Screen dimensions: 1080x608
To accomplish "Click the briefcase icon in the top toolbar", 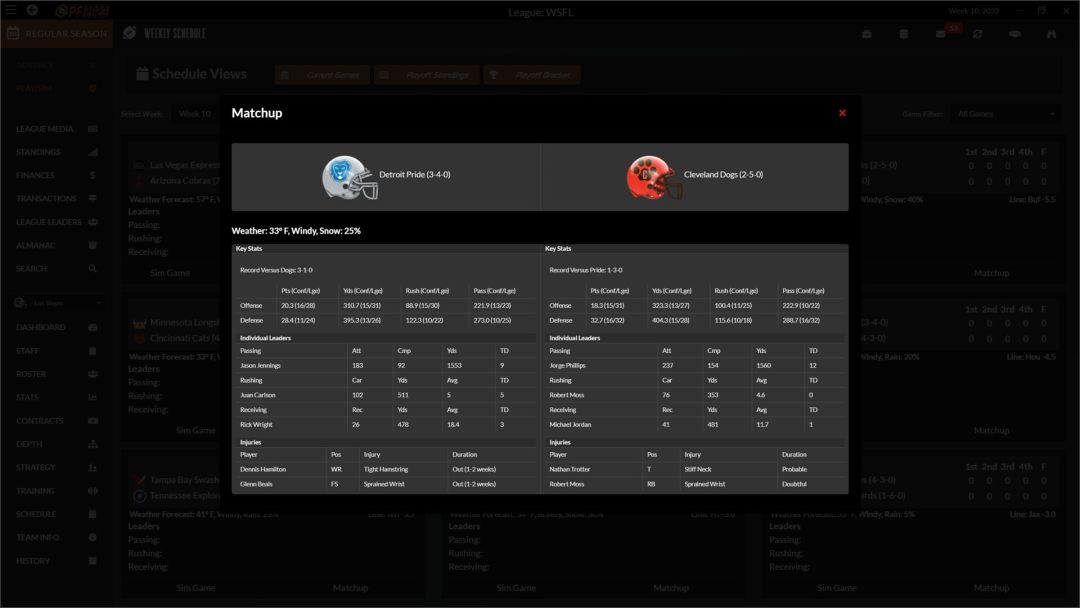I will coord(866,34).
